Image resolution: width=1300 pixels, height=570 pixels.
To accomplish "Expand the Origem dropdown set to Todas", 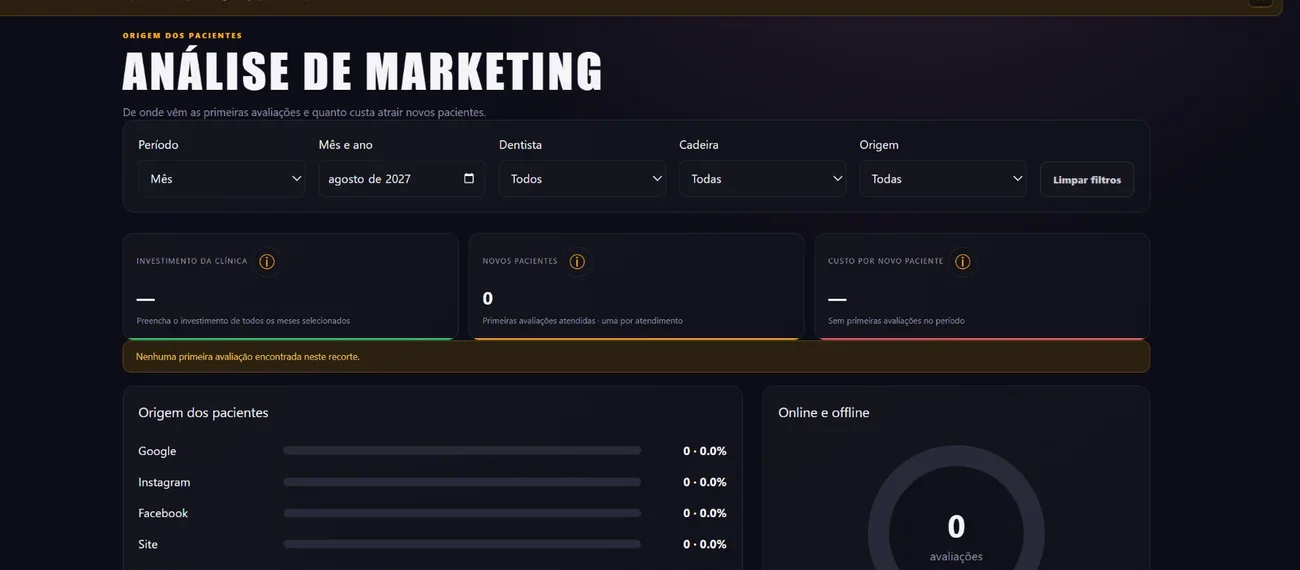I will (943, 179).
